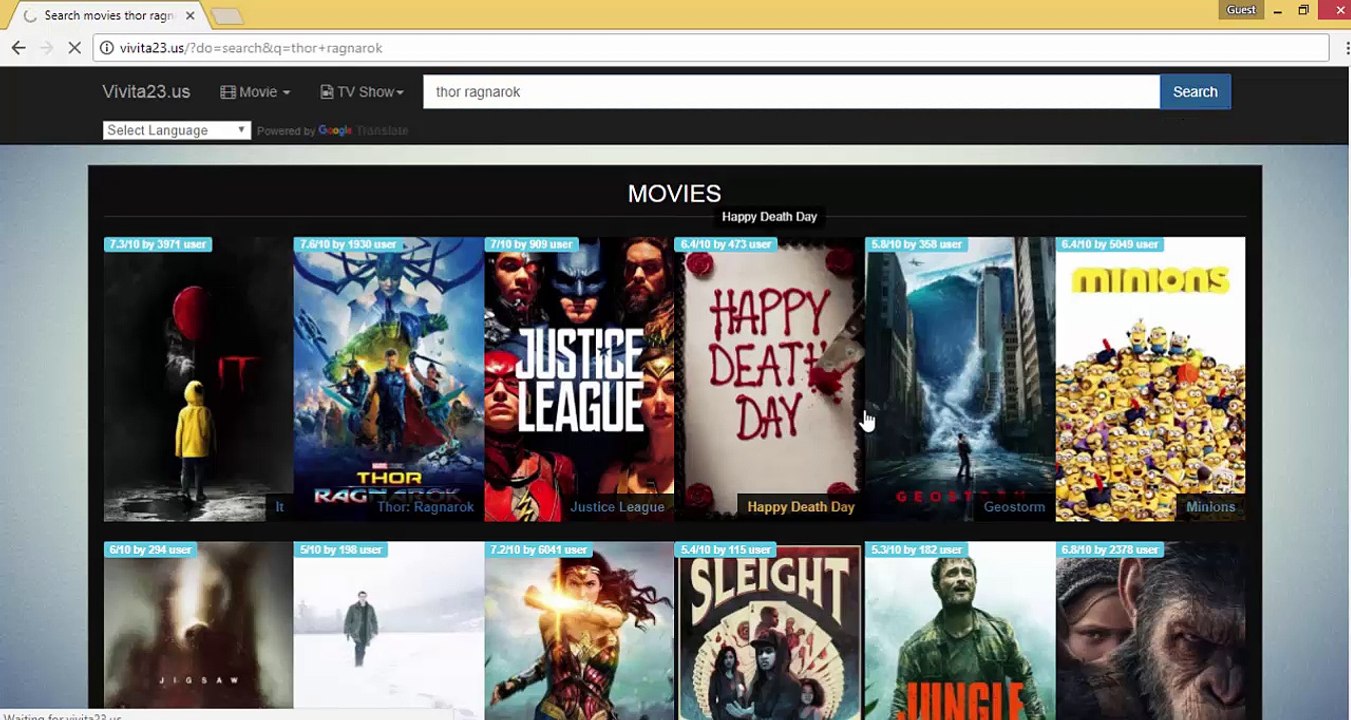This screenshot has height=720, width=1351.
Task: Click the browser back arrow
Action: click(18, 48)
